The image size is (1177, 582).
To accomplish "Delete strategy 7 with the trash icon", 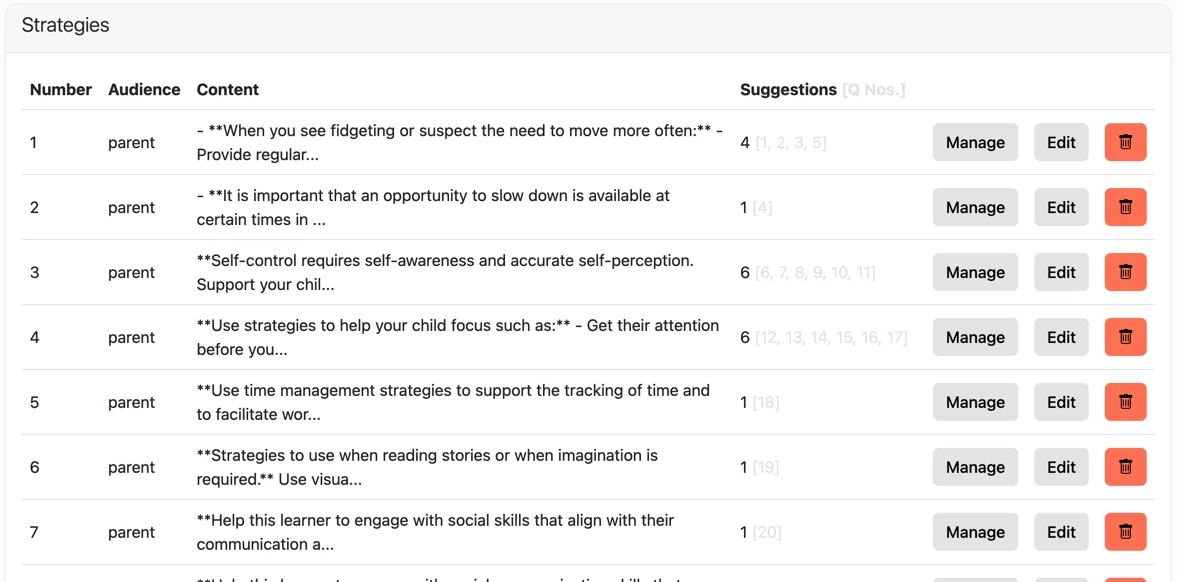I will (1125, 532).
